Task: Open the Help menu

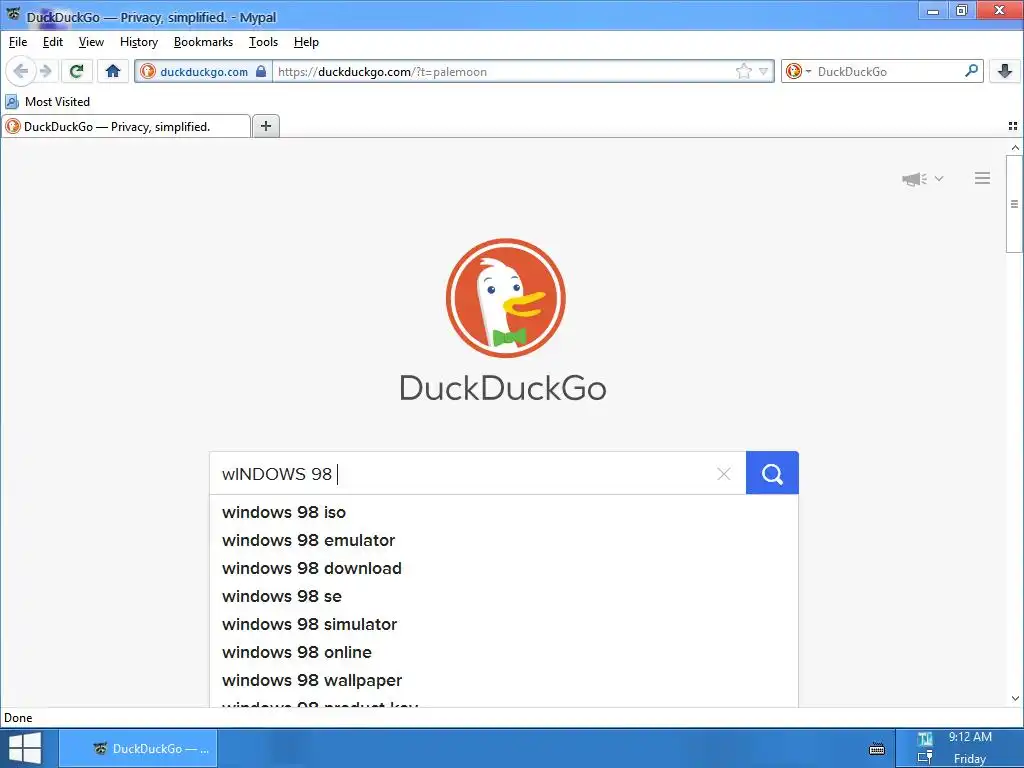Action: [x=306, y=42]
